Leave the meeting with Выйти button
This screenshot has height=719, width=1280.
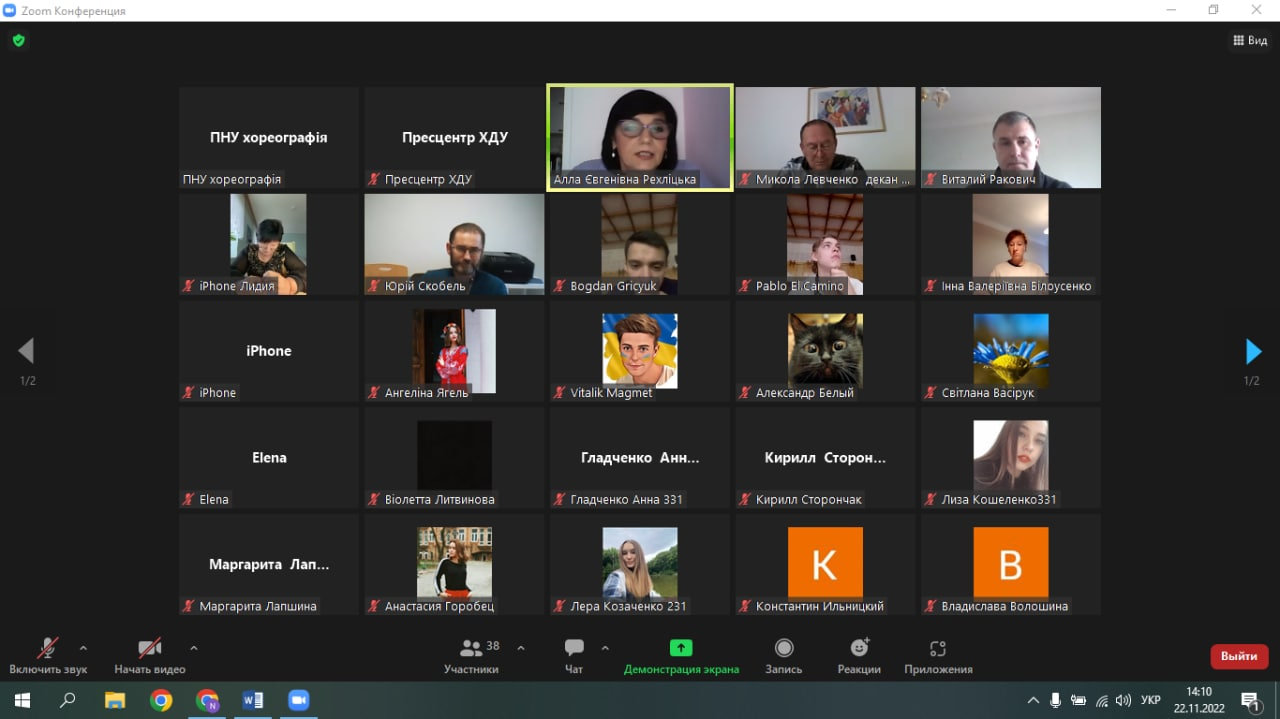coord(1239,656)
